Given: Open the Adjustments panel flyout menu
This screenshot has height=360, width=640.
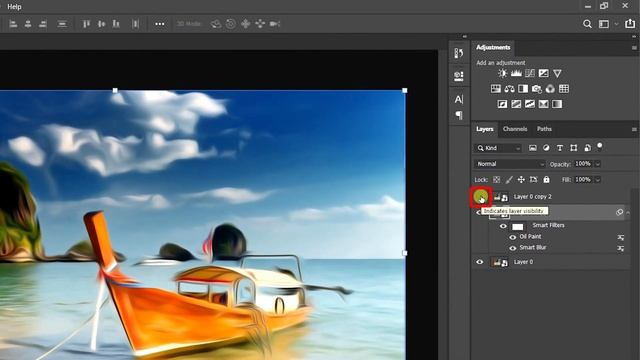Looking at the screenshot, I should pyautogui.click(x=634, y=48).
